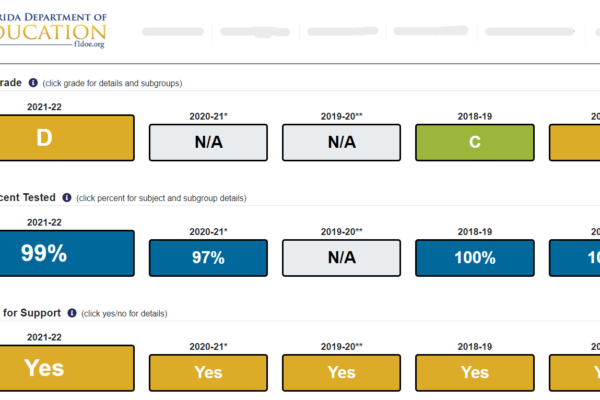This screenshot has height=400, width=600.
Task: Open the 2021-22 grade D details
Action: [67, 138]
